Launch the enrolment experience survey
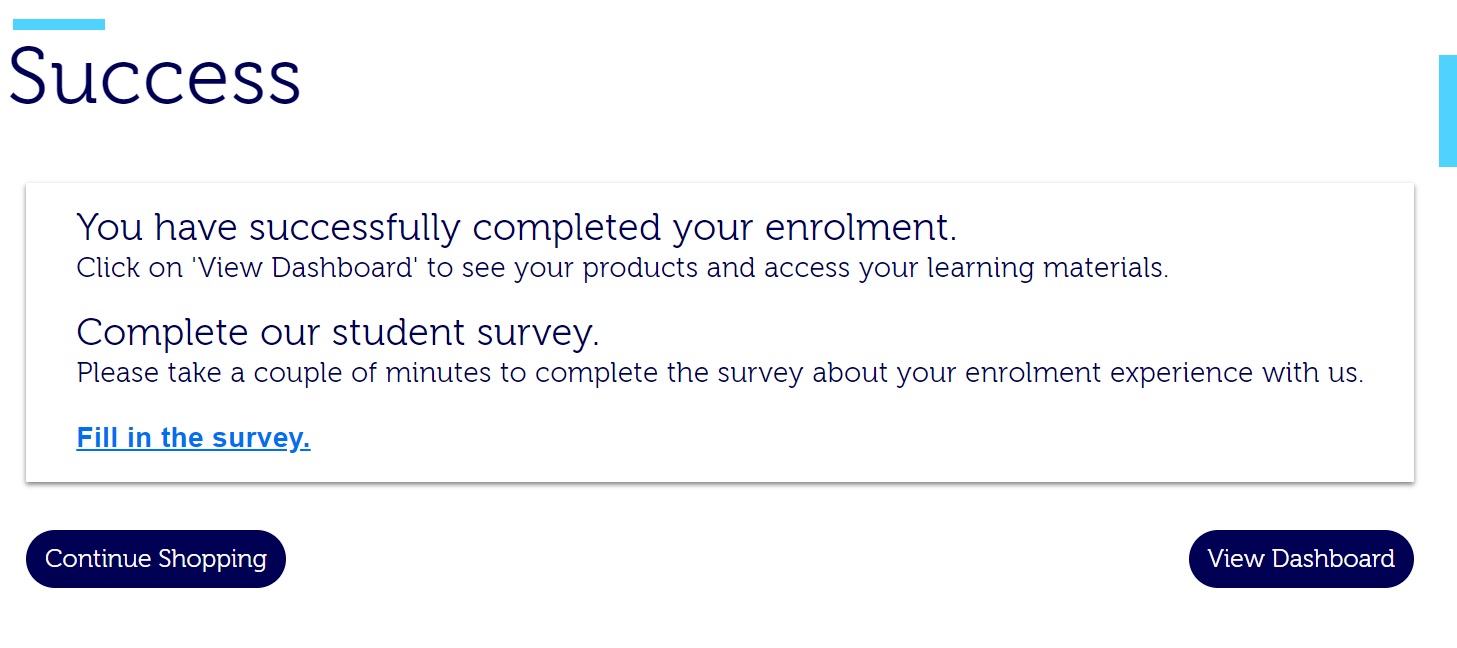 tap(193, 437)
